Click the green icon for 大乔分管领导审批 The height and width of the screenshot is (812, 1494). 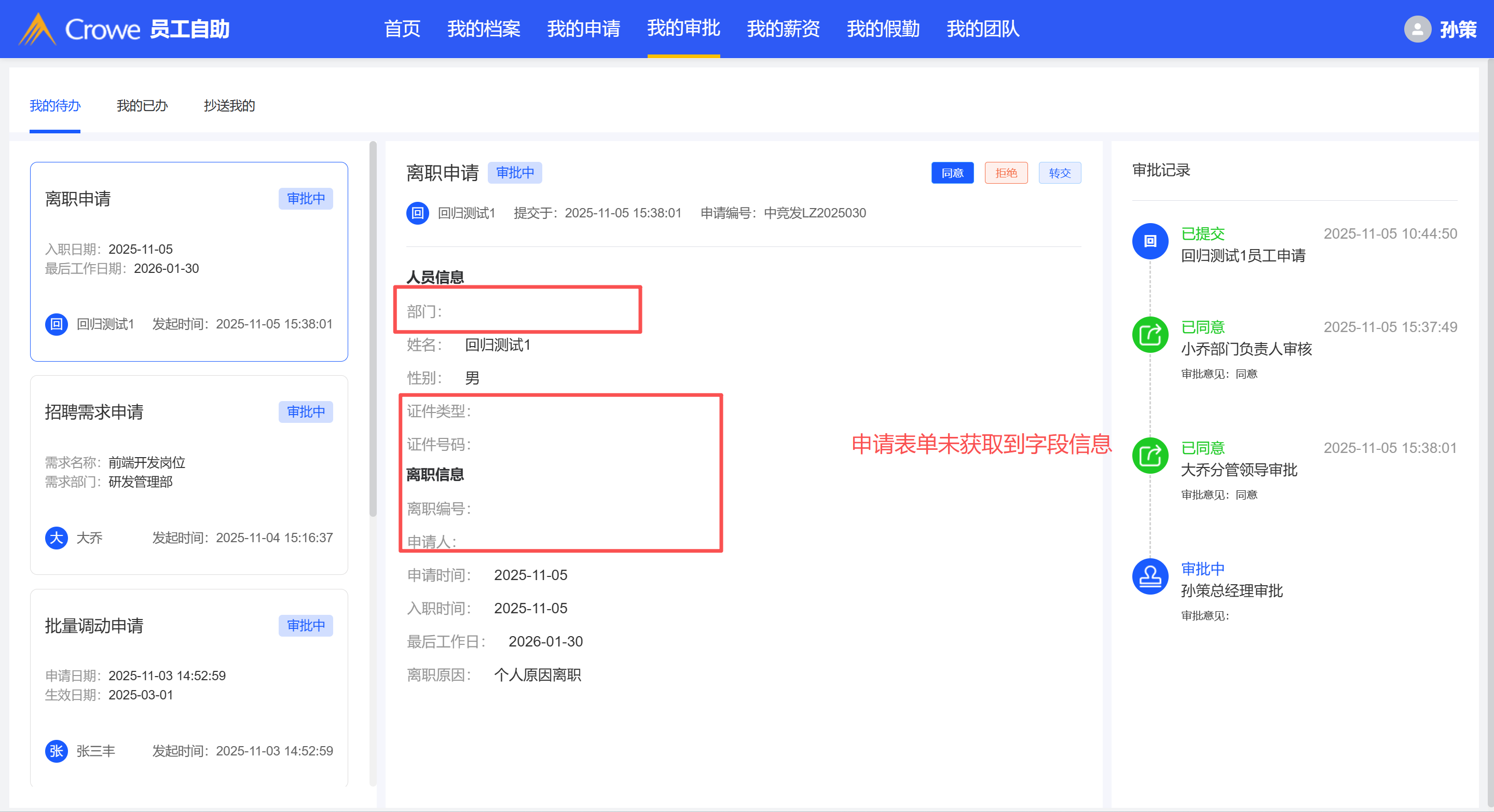point(1149,456)
